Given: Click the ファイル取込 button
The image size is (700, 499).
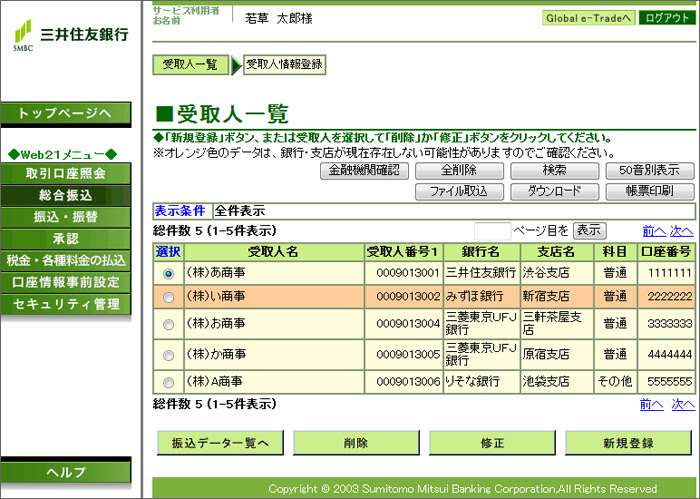Looking at the screenshot, I should click(x=459, y=192).
